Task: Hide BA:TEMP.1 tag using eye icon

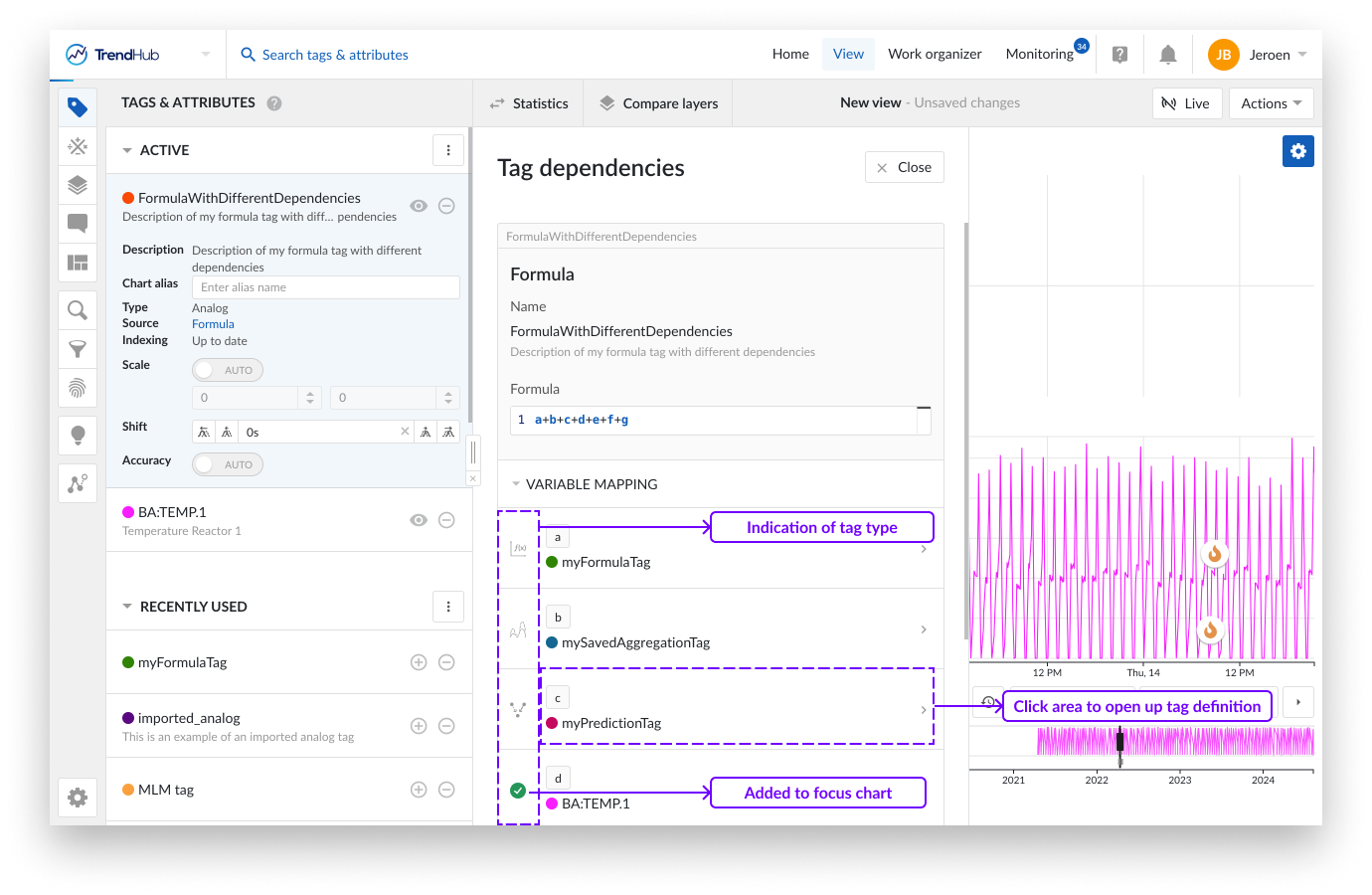Action: [419, 520]
